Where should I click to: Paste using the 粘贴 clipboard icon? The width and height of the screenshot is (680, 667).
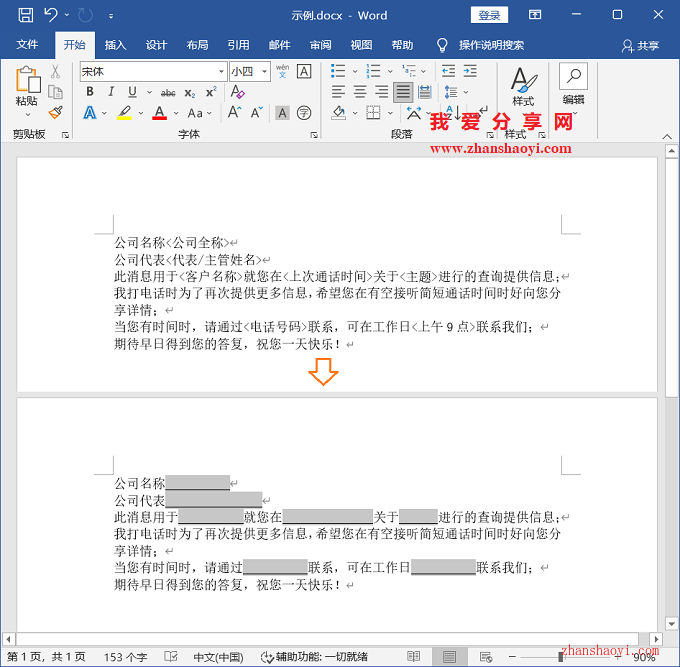27,79
